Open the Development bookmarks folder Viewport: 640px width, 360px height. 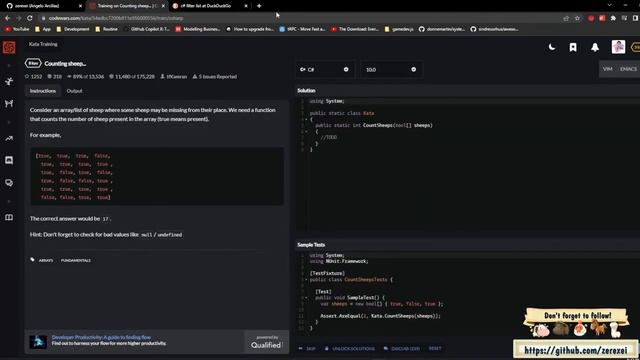click(x=73, y=29)
